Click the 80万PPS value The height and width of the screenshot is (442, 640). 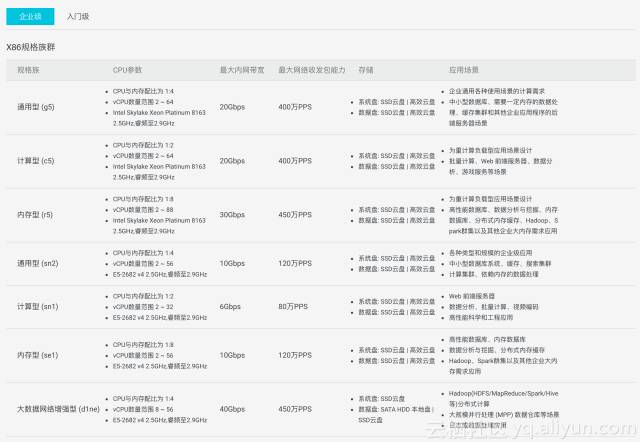(293, 307)
